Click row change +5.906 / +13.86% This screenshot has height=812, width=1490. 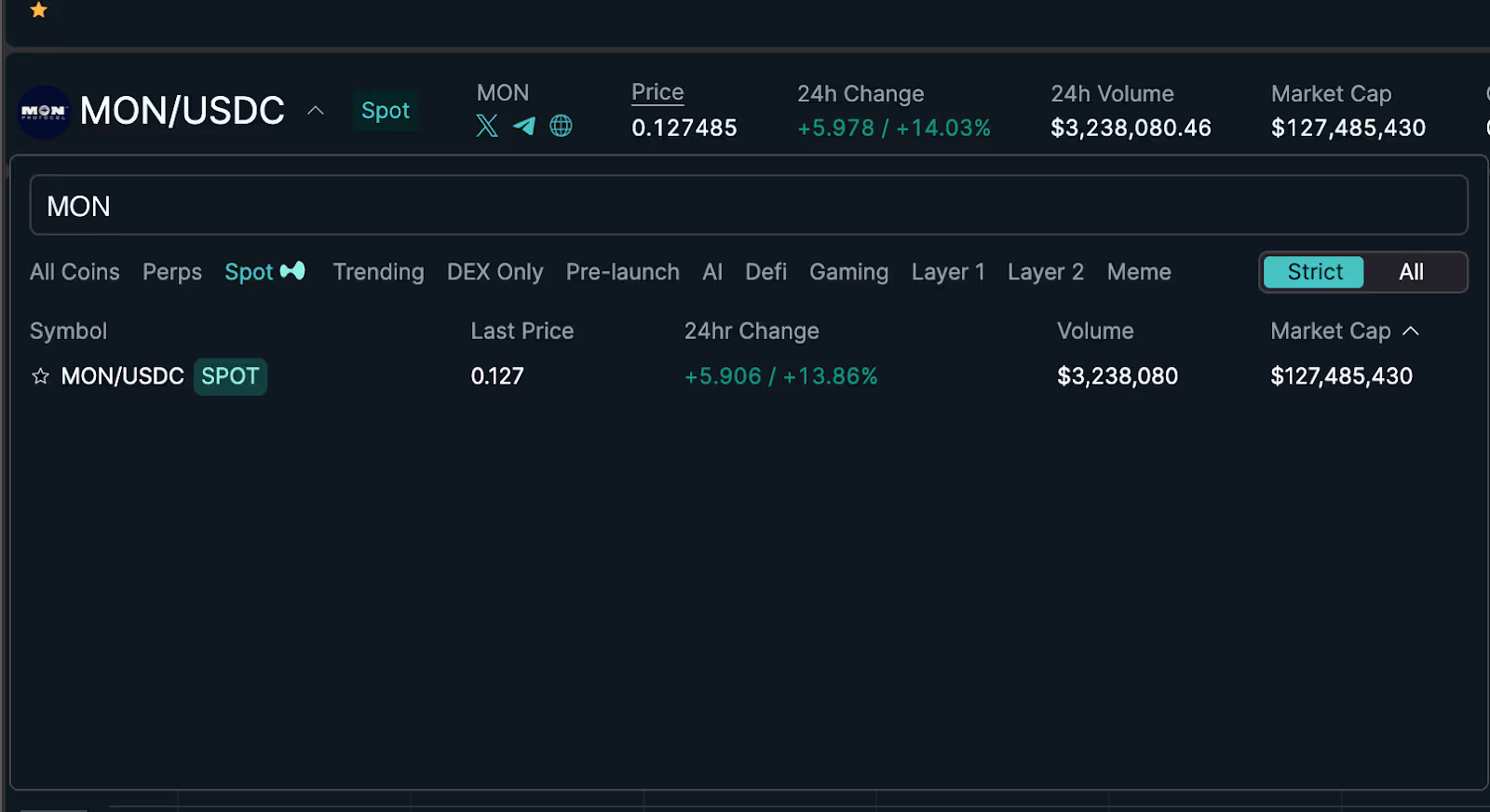tap(780, 376)
